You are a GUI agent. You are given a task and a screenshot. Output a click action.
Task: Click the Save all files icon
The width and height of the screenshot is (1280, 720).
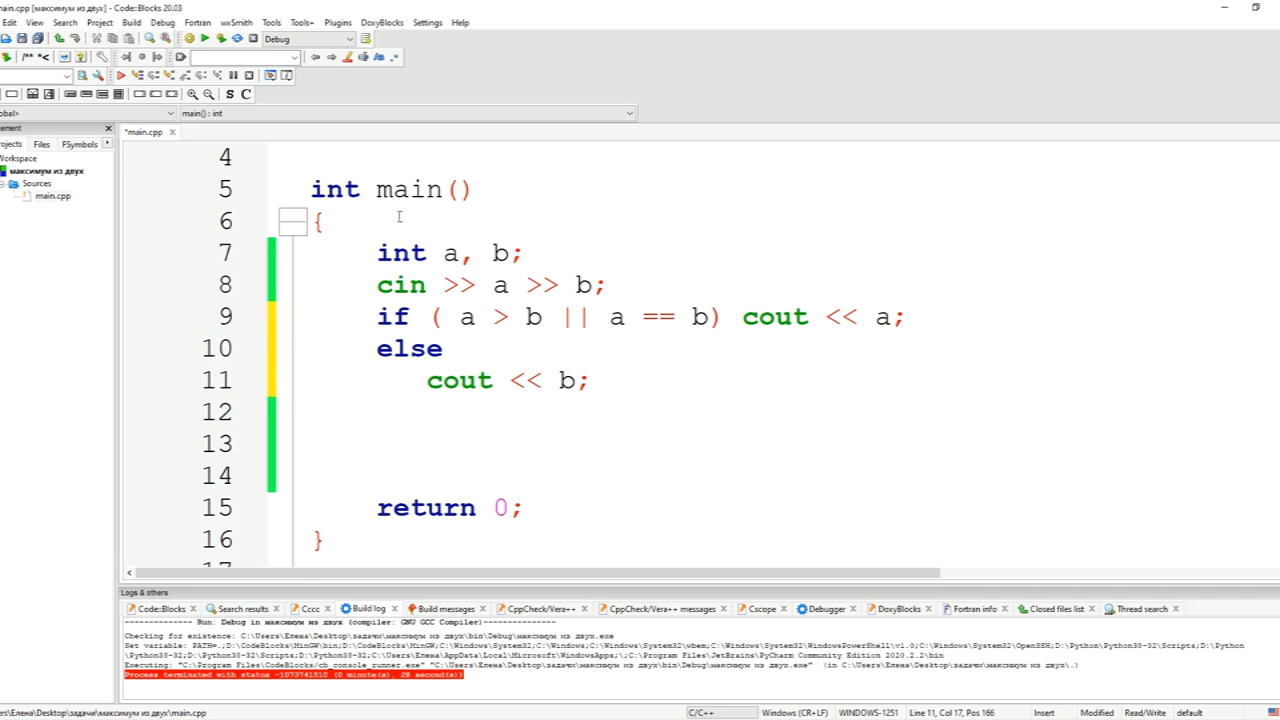tap(38, 38)
